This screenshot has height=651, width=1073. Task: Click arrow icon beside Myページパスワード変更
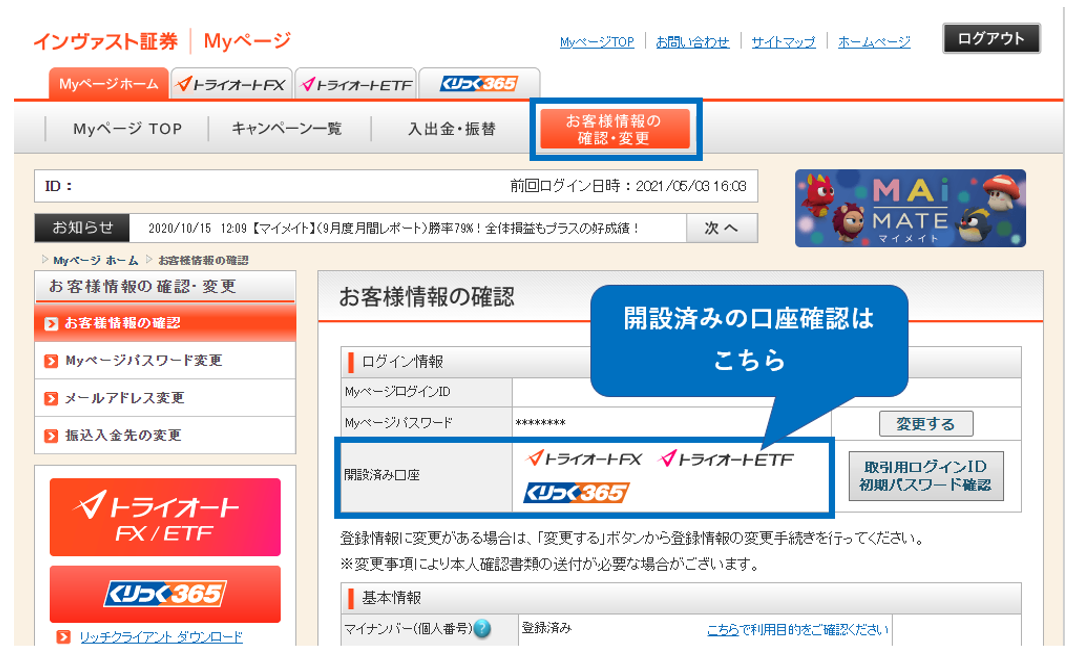pos(51,361)
